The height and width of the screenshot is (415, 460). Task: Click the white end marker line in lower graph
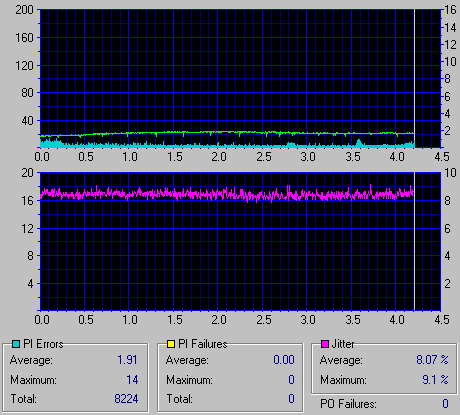pyautogui.click(x=414, y=241)
